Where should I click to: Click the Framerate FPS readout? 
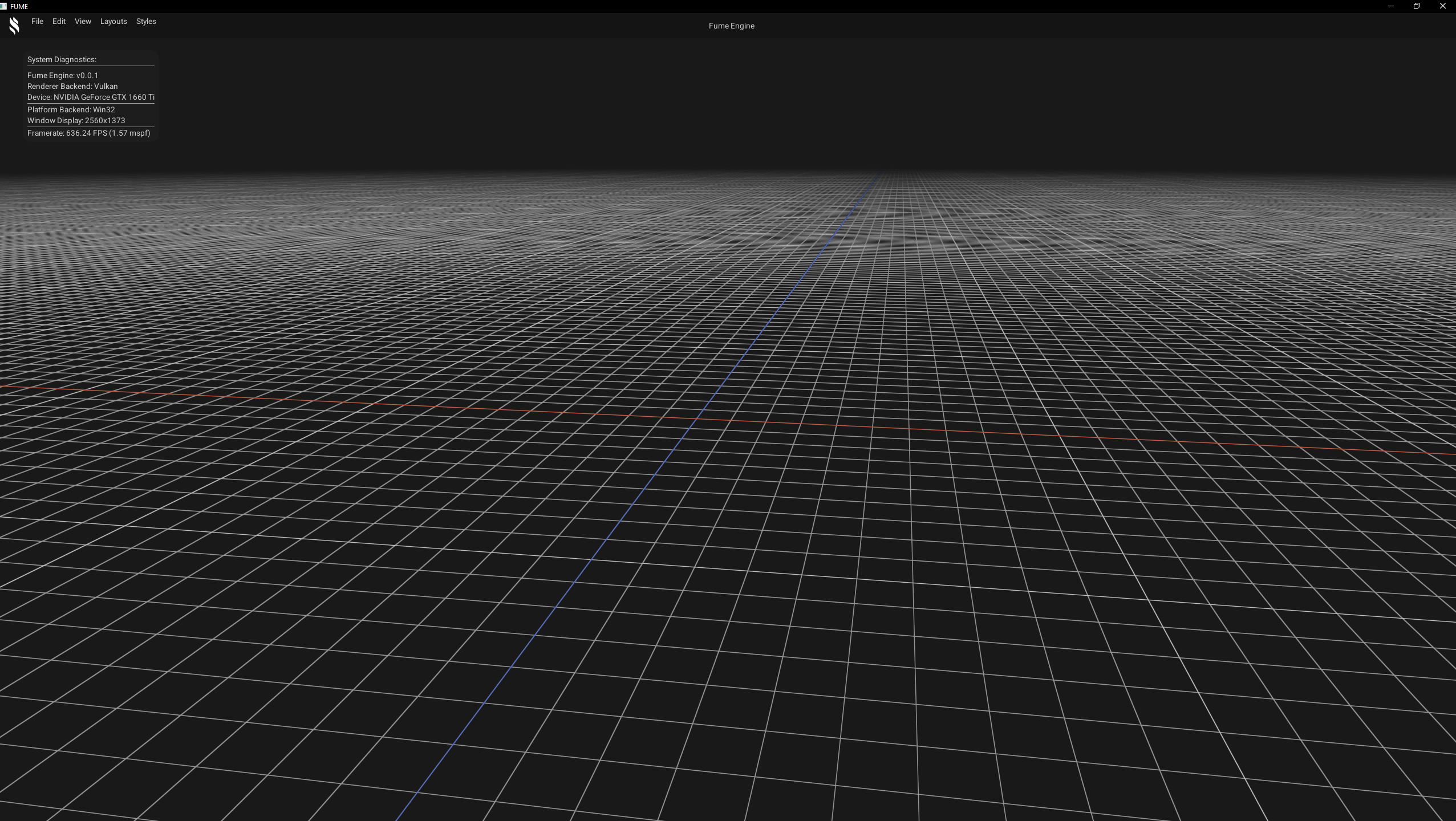[x=89, y=133]
